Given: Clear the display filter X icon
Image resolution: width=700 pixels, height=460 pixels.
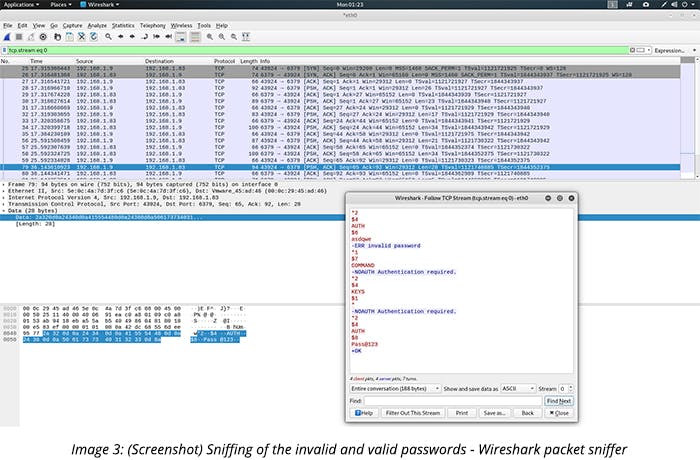Looking at the screenshot, I should [632, 50].
